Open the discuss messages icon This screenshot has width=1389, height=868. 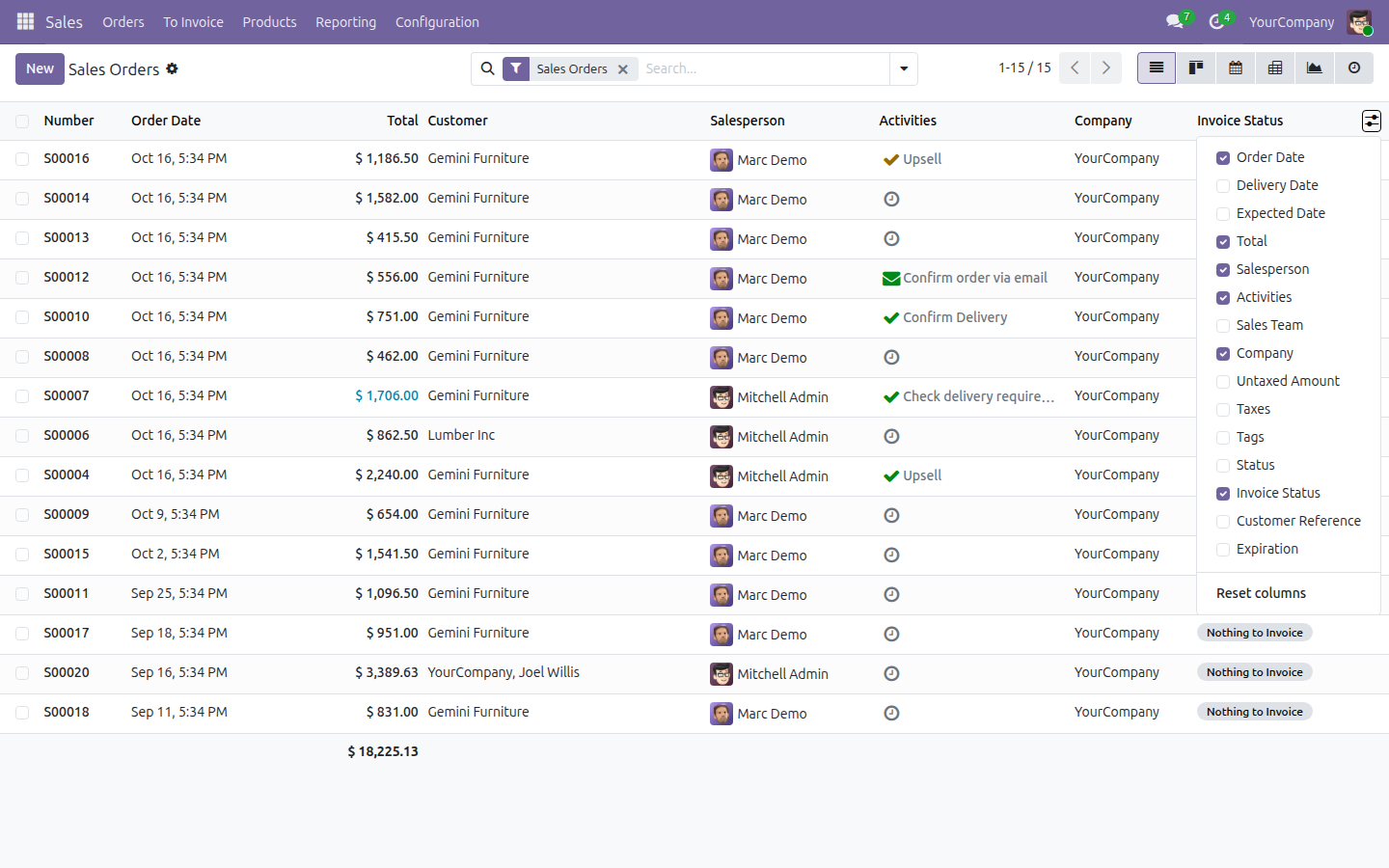coord(1175,21)
